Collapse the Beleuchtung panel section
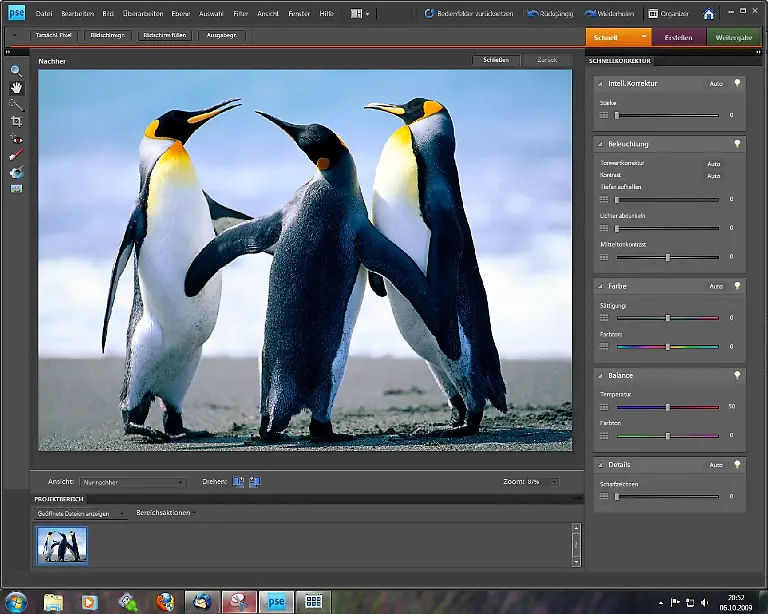 (600, 144)
